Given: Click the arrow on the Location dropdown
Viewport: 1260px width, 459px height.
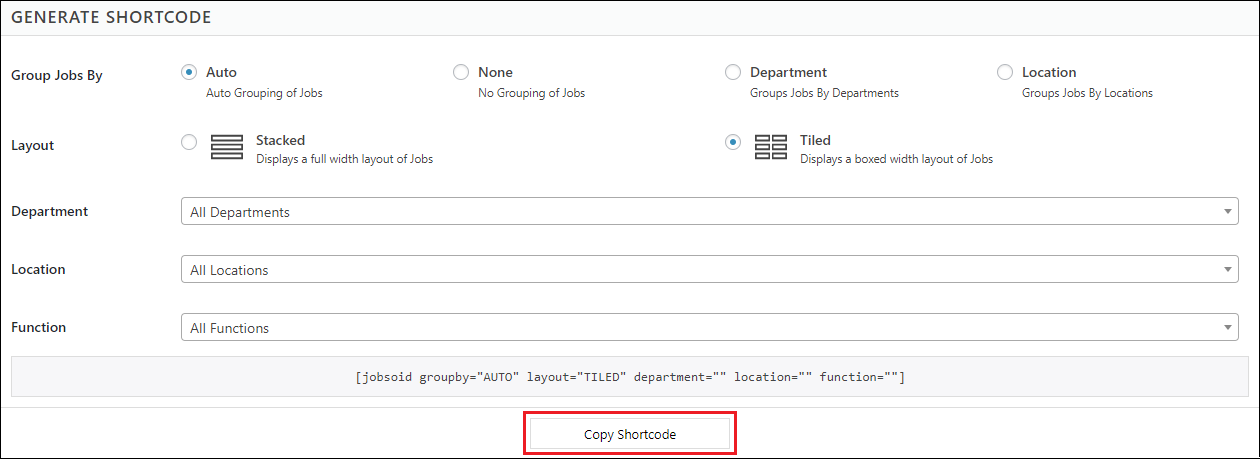Looking at the screenshot, I should pyautogui.click(x=1228, y=270).
